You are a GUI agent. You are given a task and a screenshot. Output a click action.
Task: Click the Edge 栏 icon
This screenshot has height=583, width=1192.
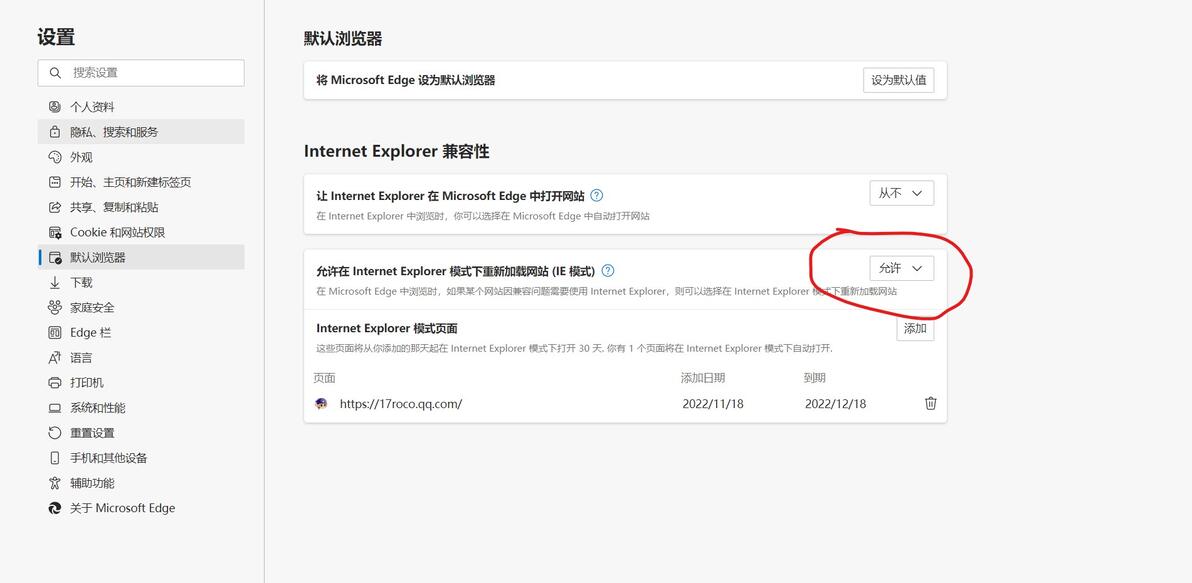(55, 333)
